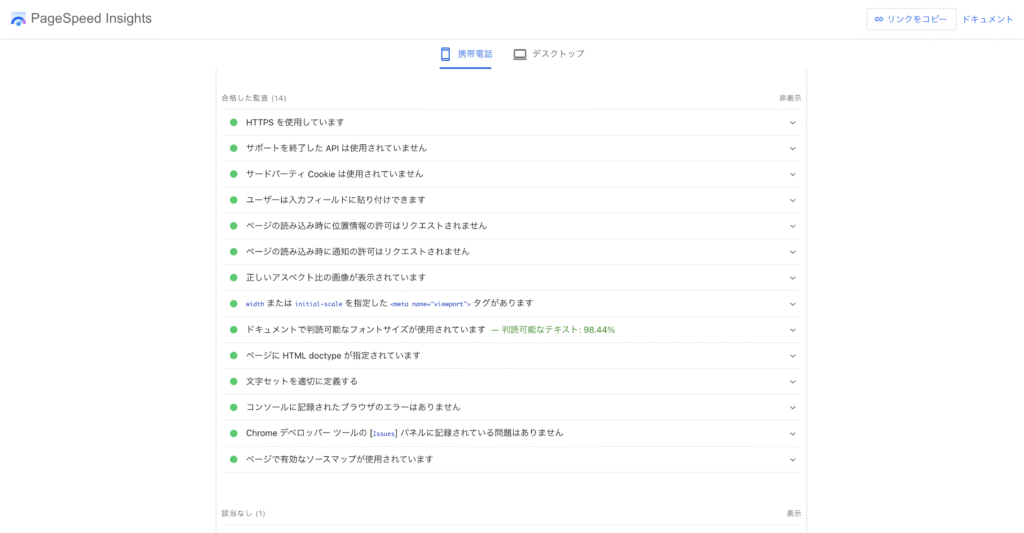Open the ドキュメント link
The image size is (1024, 533).
coord(987,19)
